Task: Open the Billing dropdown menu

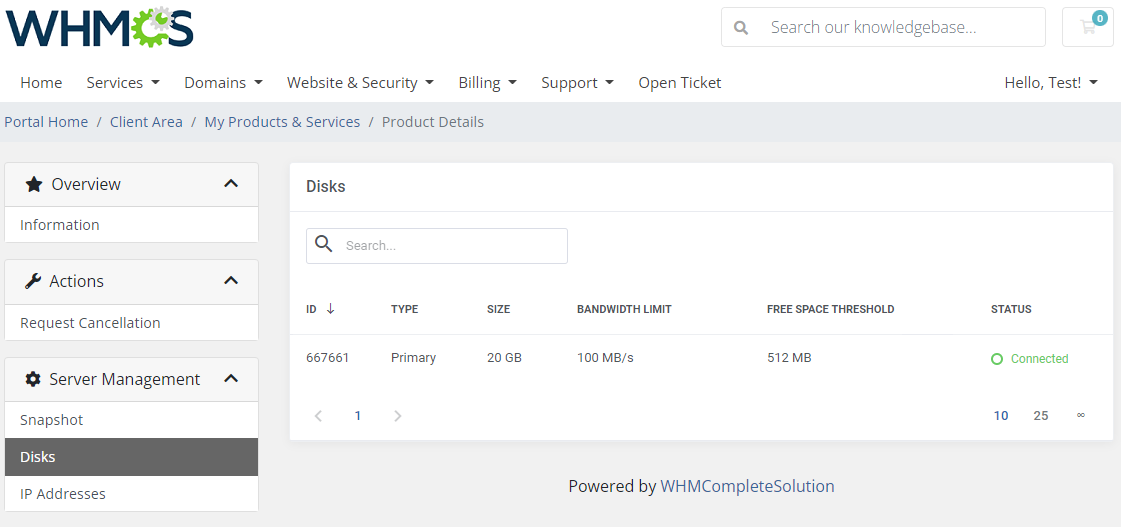Action: (x=488, y=83)
